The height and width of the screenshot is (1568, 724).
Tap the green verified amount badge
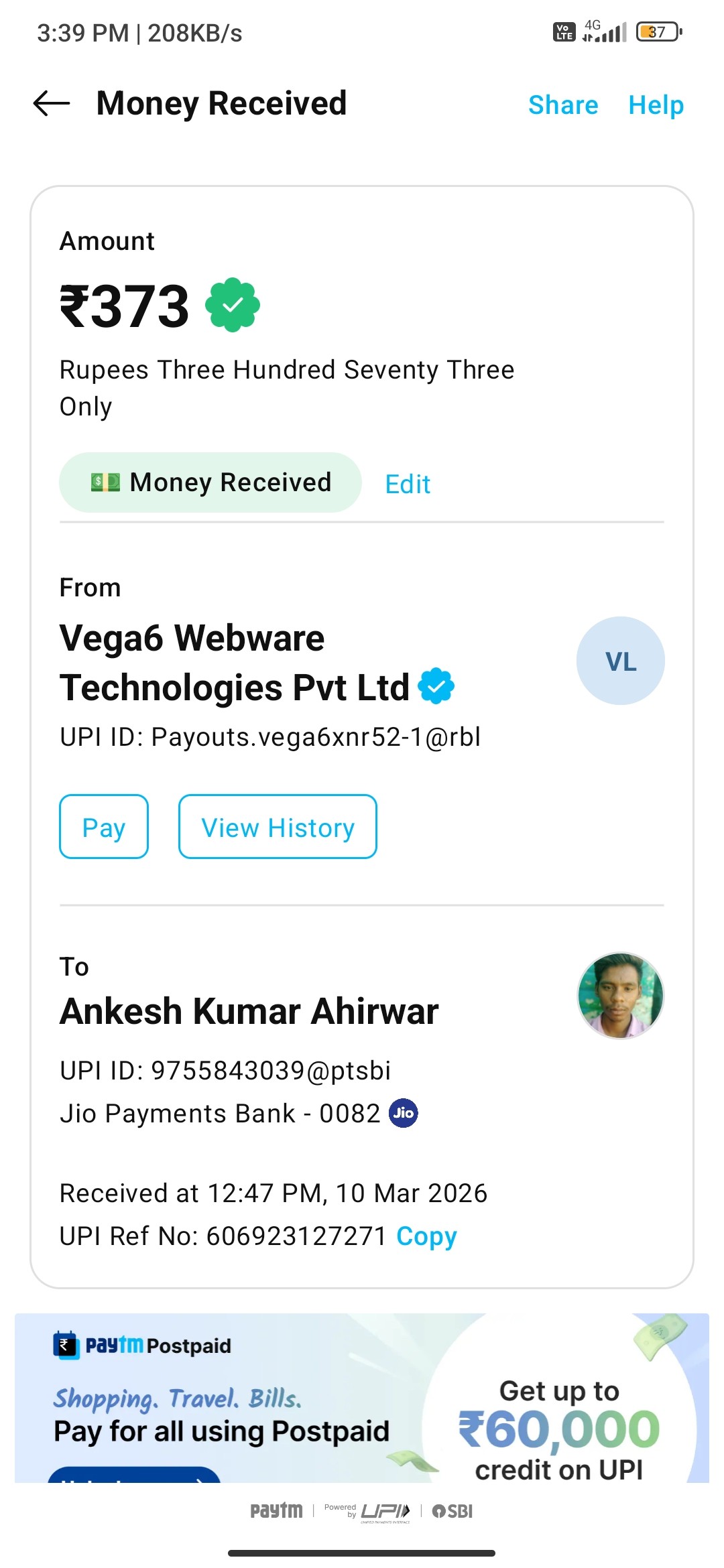(233, 306)
